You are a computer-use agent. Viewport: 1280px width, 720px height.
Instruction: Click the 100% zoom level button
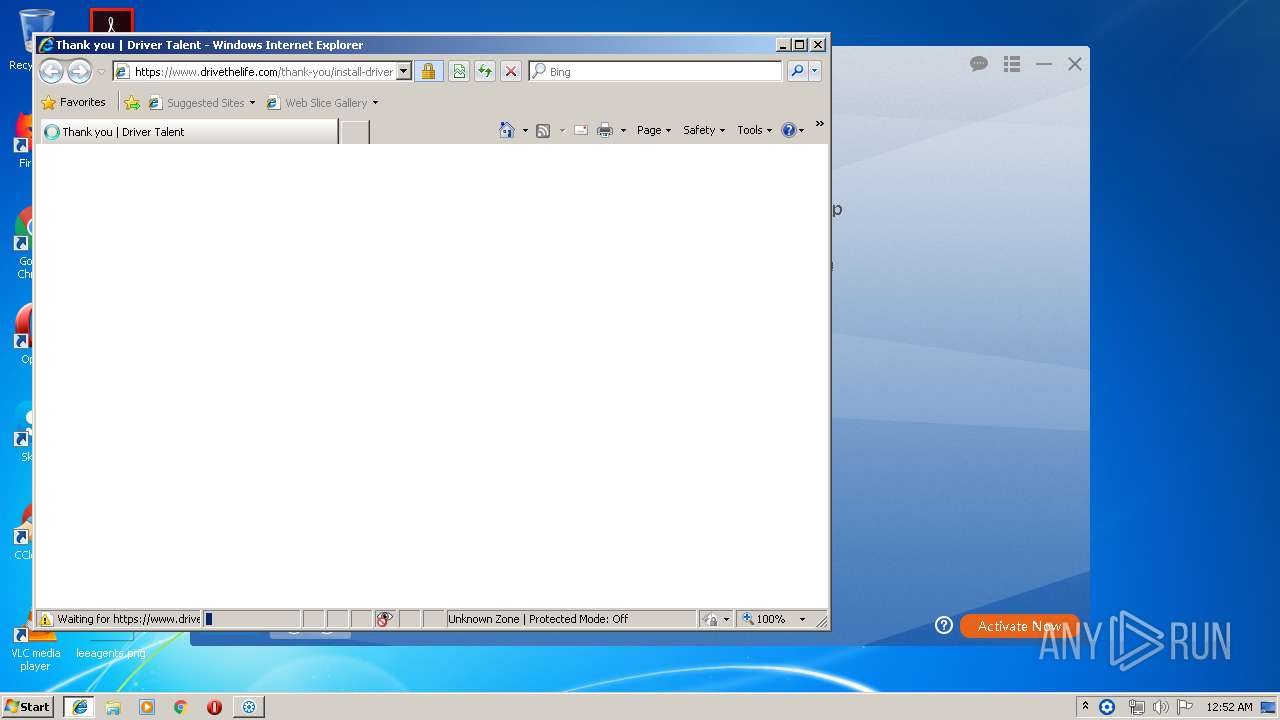tap(765, 619)
